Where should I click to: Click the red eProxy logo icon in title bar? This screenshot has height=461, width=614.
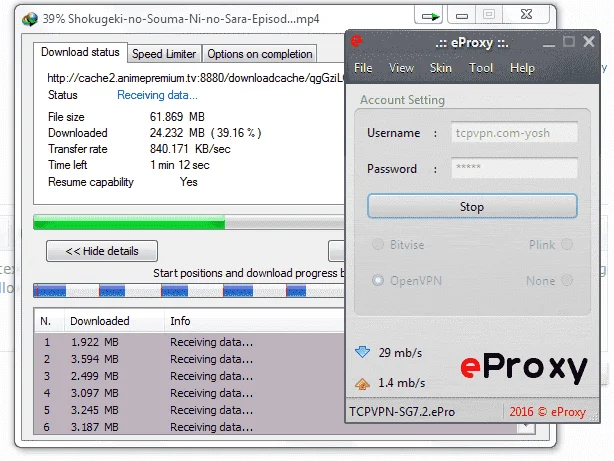click(357, 41)
